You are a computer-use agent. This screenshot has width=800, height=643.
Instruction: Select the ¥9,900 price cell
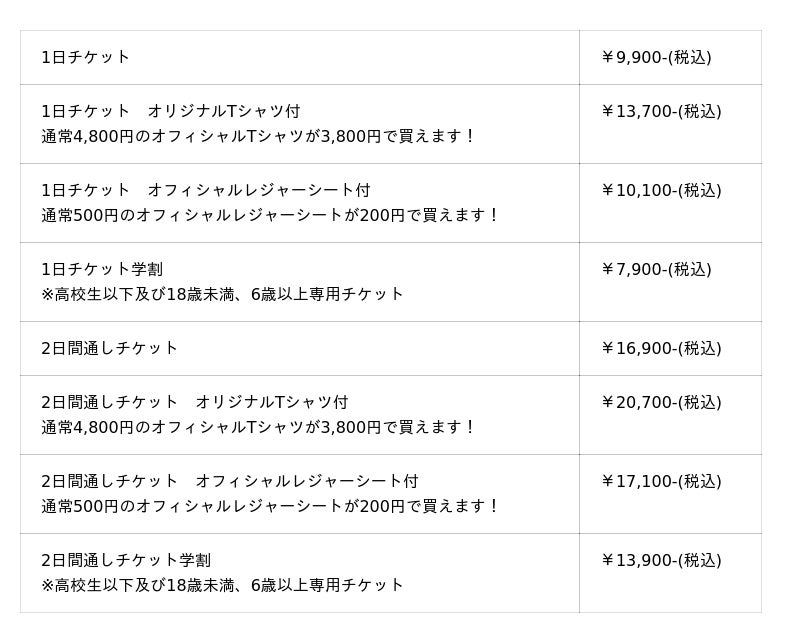656,57
